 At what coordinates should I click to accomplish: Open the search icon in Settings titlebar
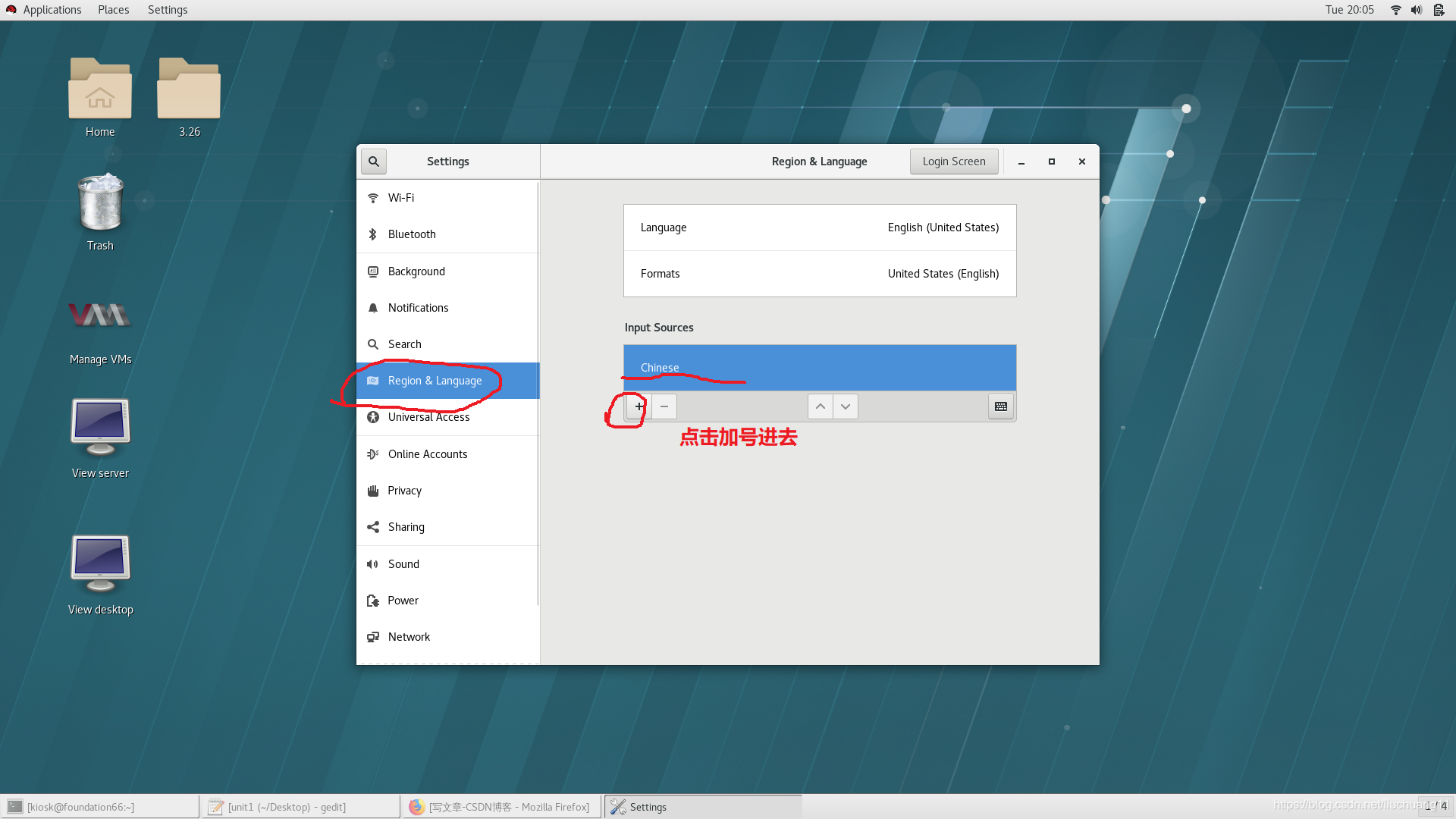(x=373, y=161)
